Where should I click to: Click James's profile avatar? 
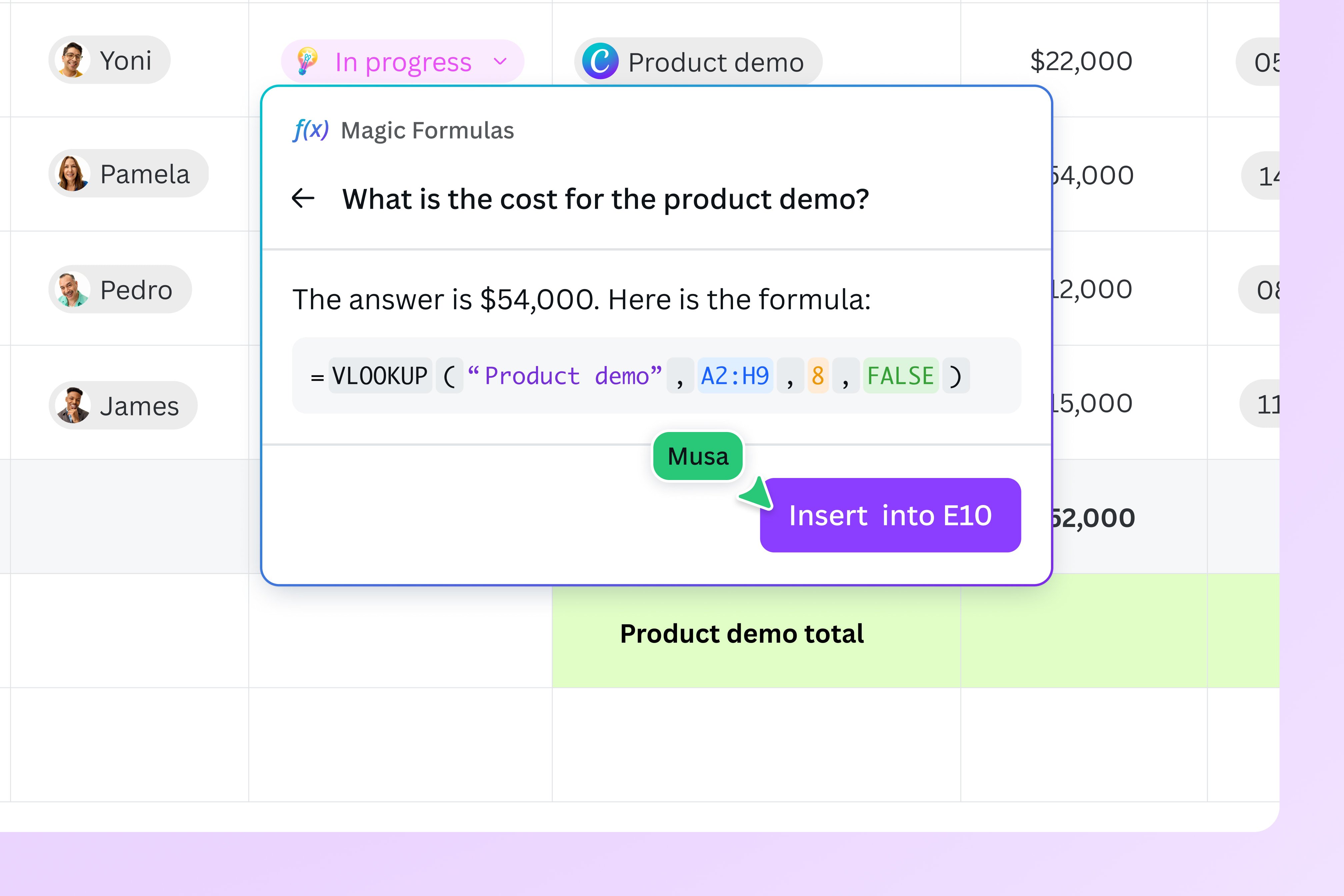[x=72, y=405]
